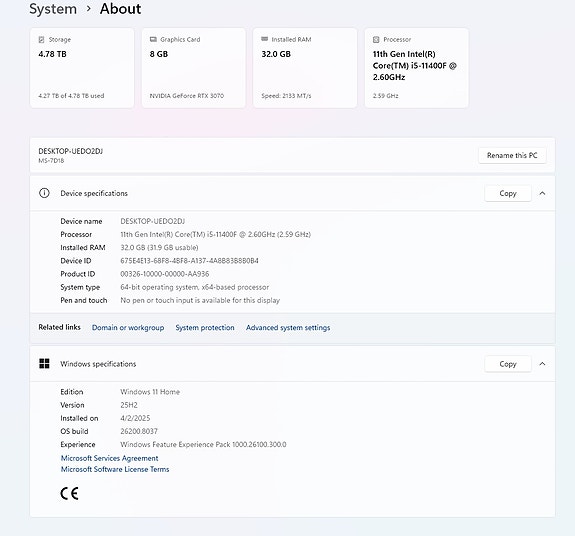Open Domain or workgroup link

[x=128, y=327]
